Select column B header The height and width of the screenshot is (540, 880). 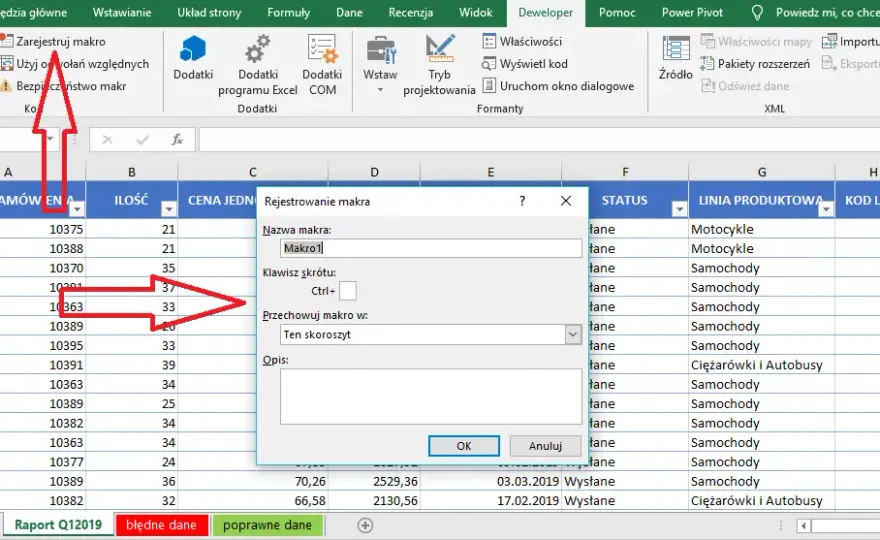point(132,172)
